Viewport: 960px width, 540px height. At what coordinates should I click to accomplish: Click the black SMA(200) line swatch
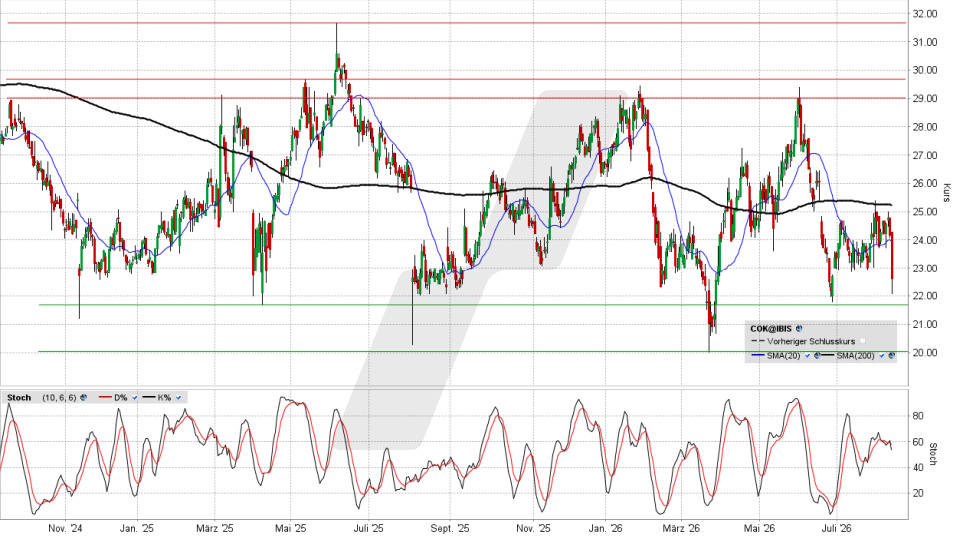(x=828, y=355)
